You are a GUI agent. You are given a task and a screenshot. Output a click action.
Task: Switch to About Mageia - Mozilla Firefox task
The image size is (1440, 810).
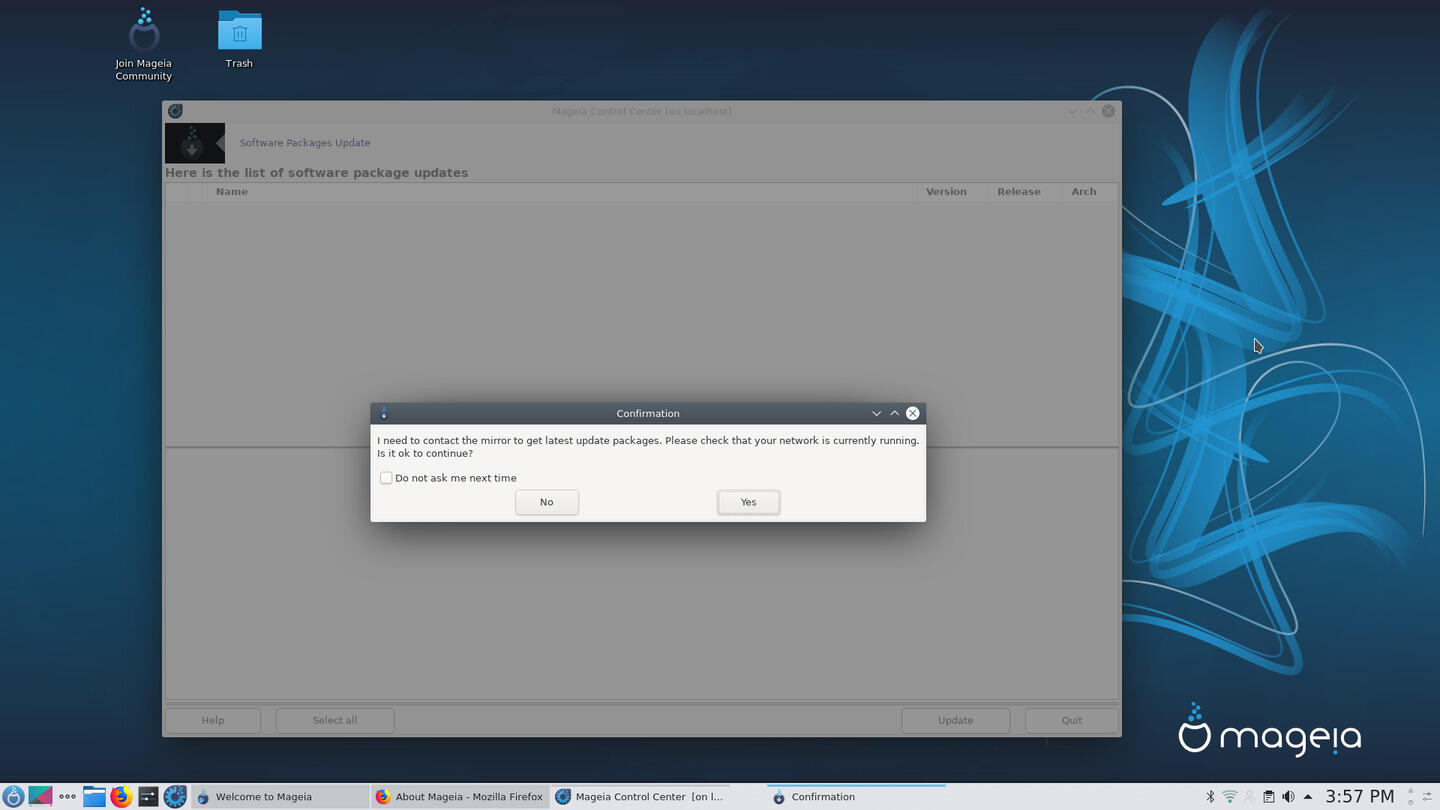point(460,797)
